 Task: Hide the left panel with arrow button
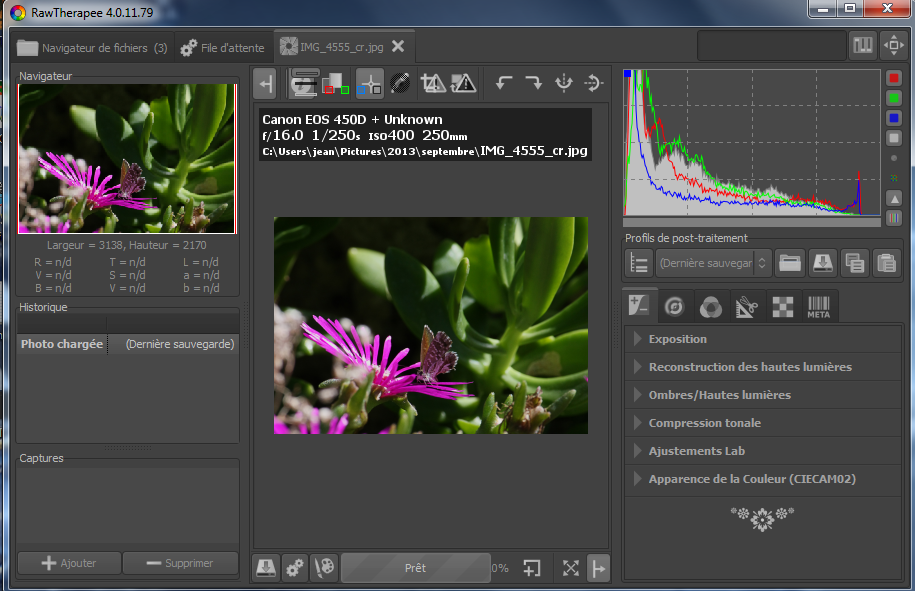pyautogui.click(x=266, y=83)
